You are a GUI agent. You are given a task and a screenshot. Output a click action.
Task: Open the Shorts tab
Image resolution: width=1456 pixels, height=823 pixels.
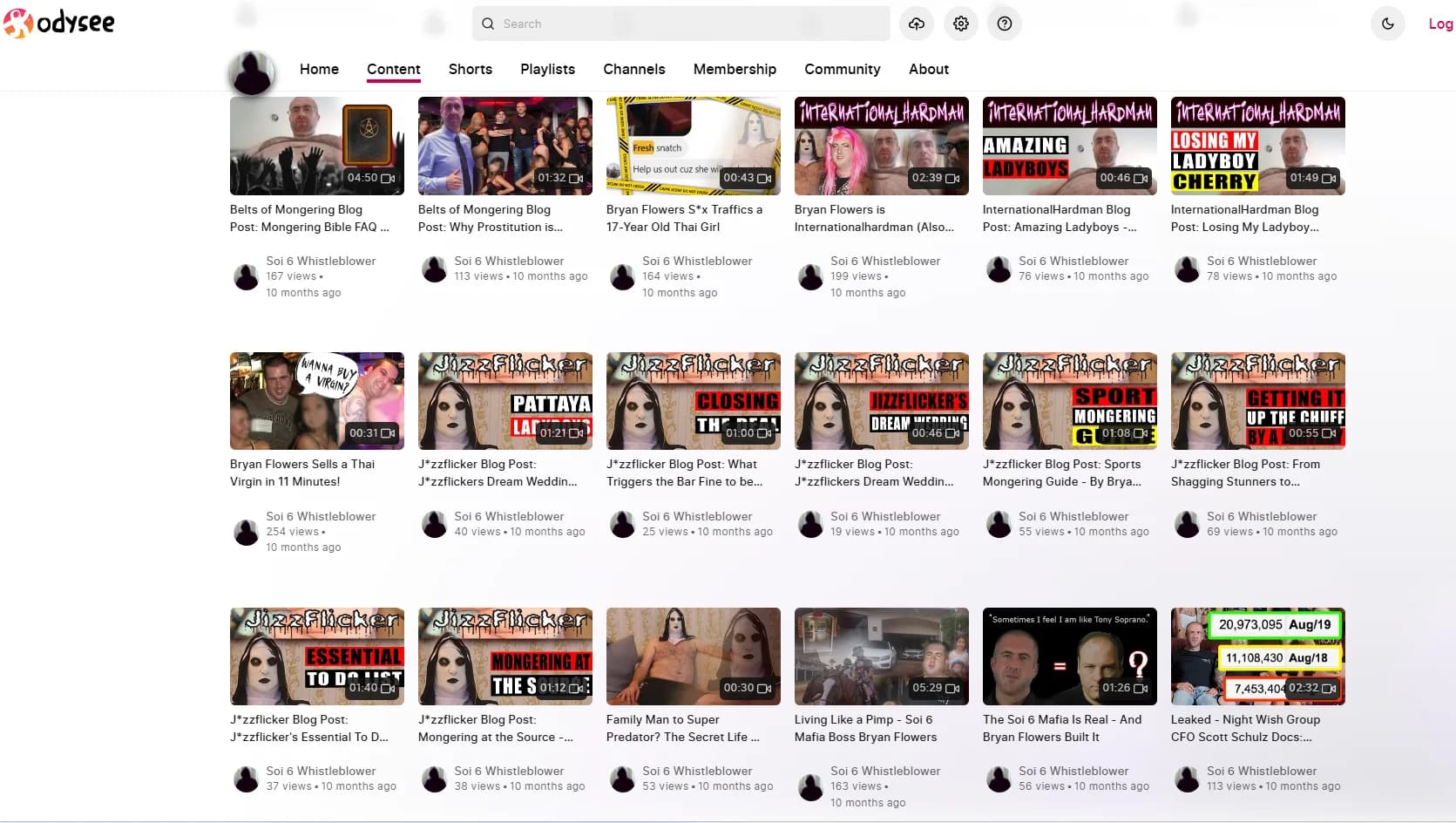tap(471, 69)
